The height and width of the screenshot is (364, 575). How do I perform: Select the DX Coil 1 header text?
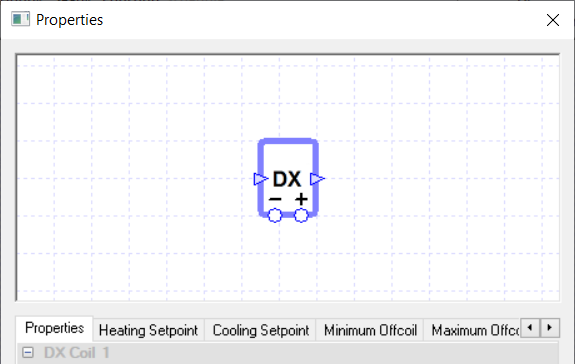tap(77, 353)
